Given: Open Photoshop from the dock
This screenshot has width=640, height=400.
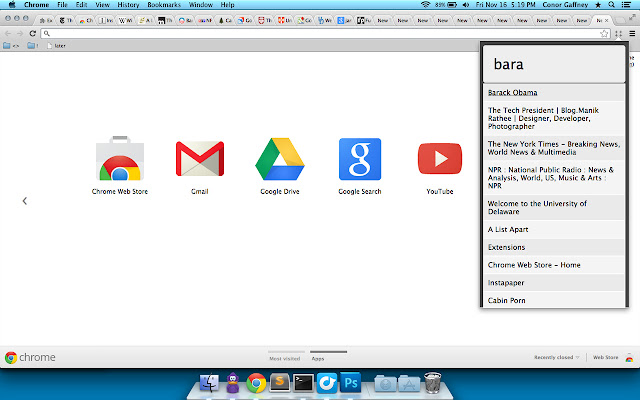Looking at the screenshot, I should tap(351, 382).
